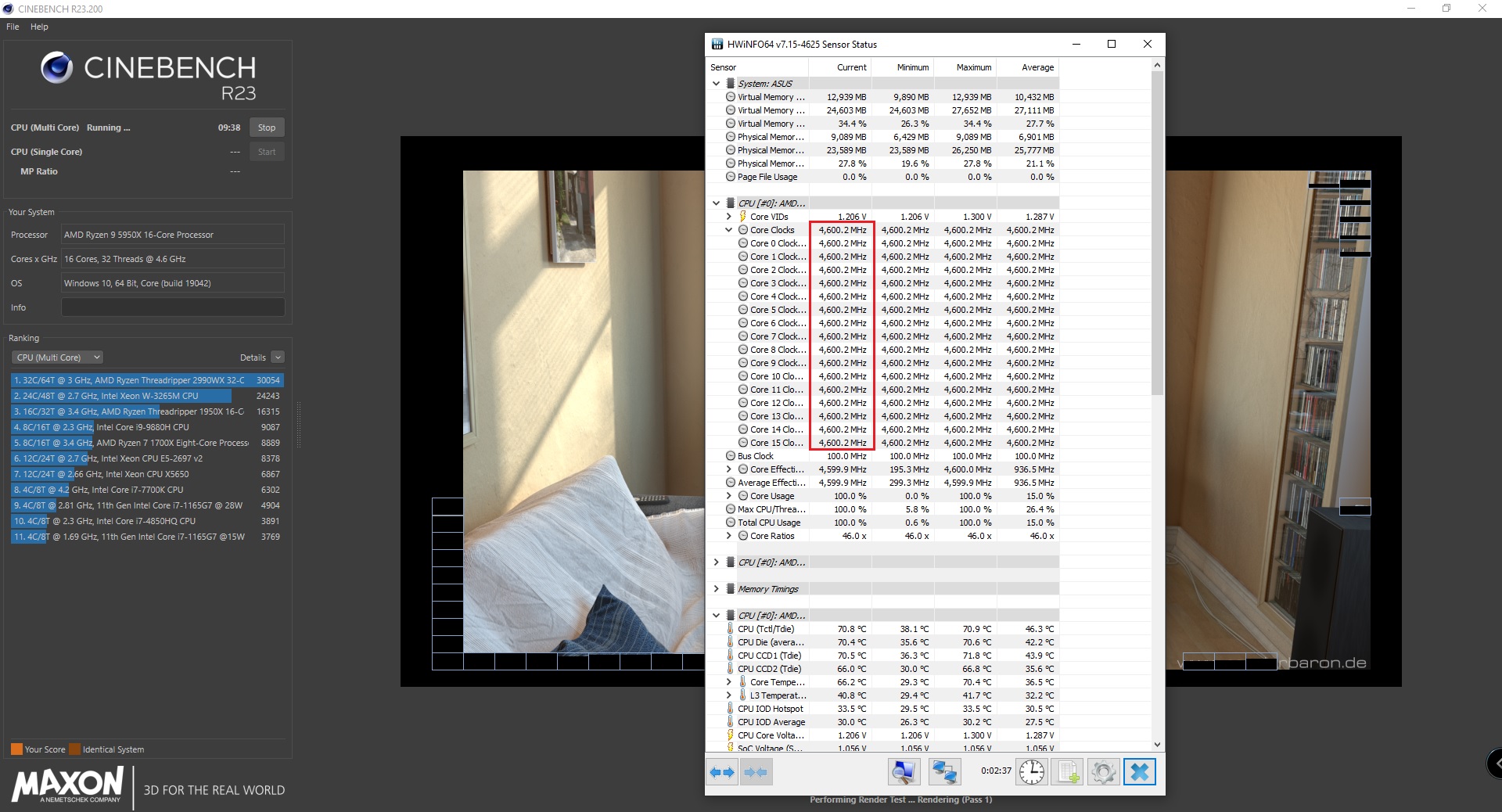Expand HWiNFO sensor window view arrows
1502x812 pixels.
tap(722, 772)
